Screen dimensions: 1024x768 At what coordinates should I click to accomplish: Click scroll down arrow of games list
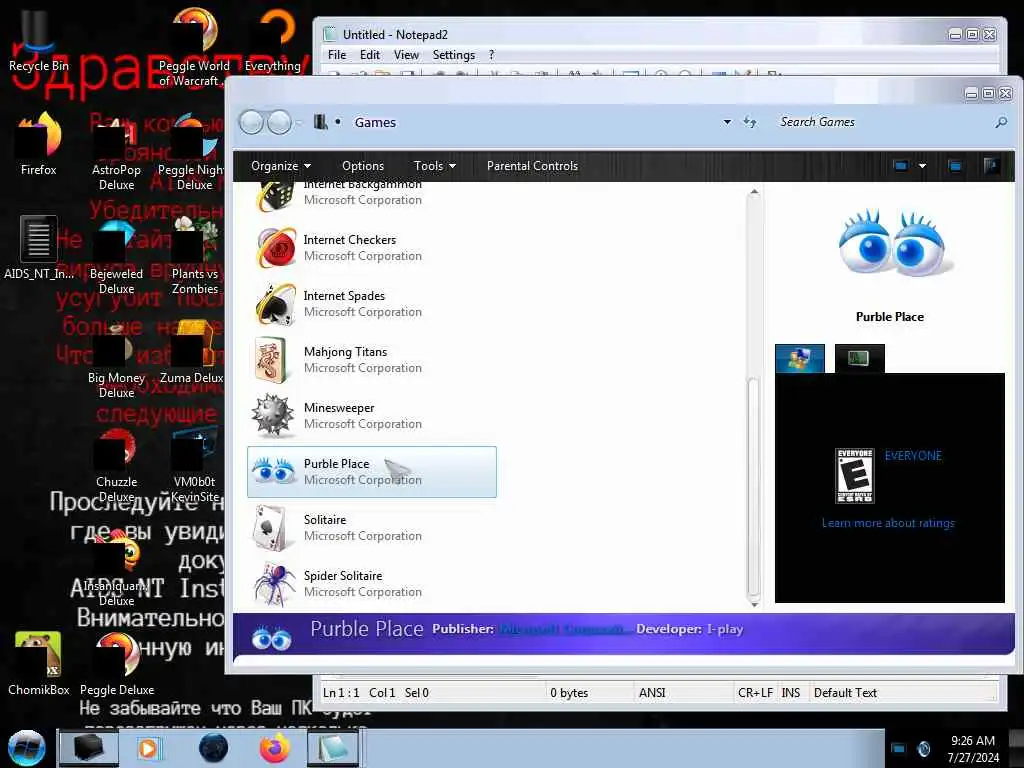point(754,604)
